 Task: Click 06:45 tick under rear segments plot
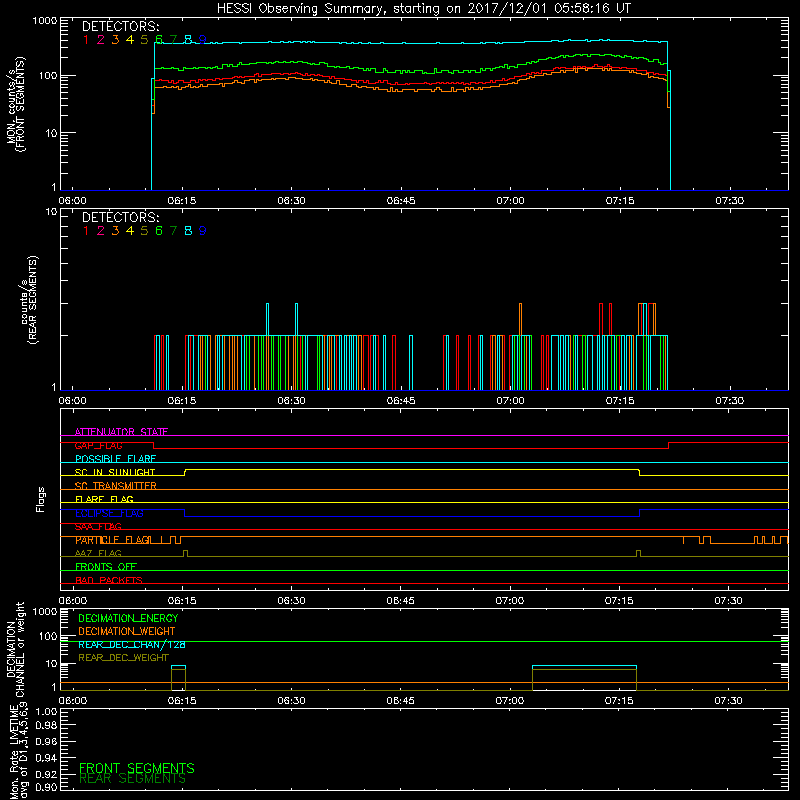click(x=401, y=401)
